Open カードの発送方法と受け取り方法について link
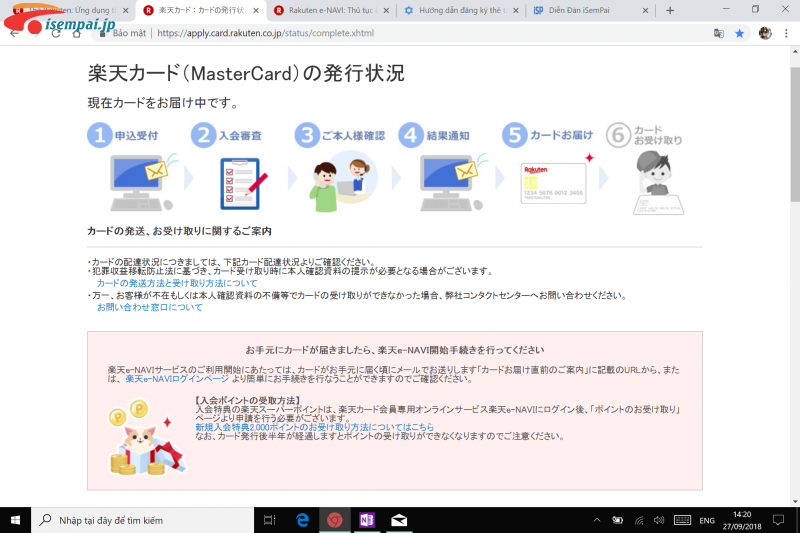Image resolution: width=800 pixels, height=533 pixels. (x=177, y=283)
